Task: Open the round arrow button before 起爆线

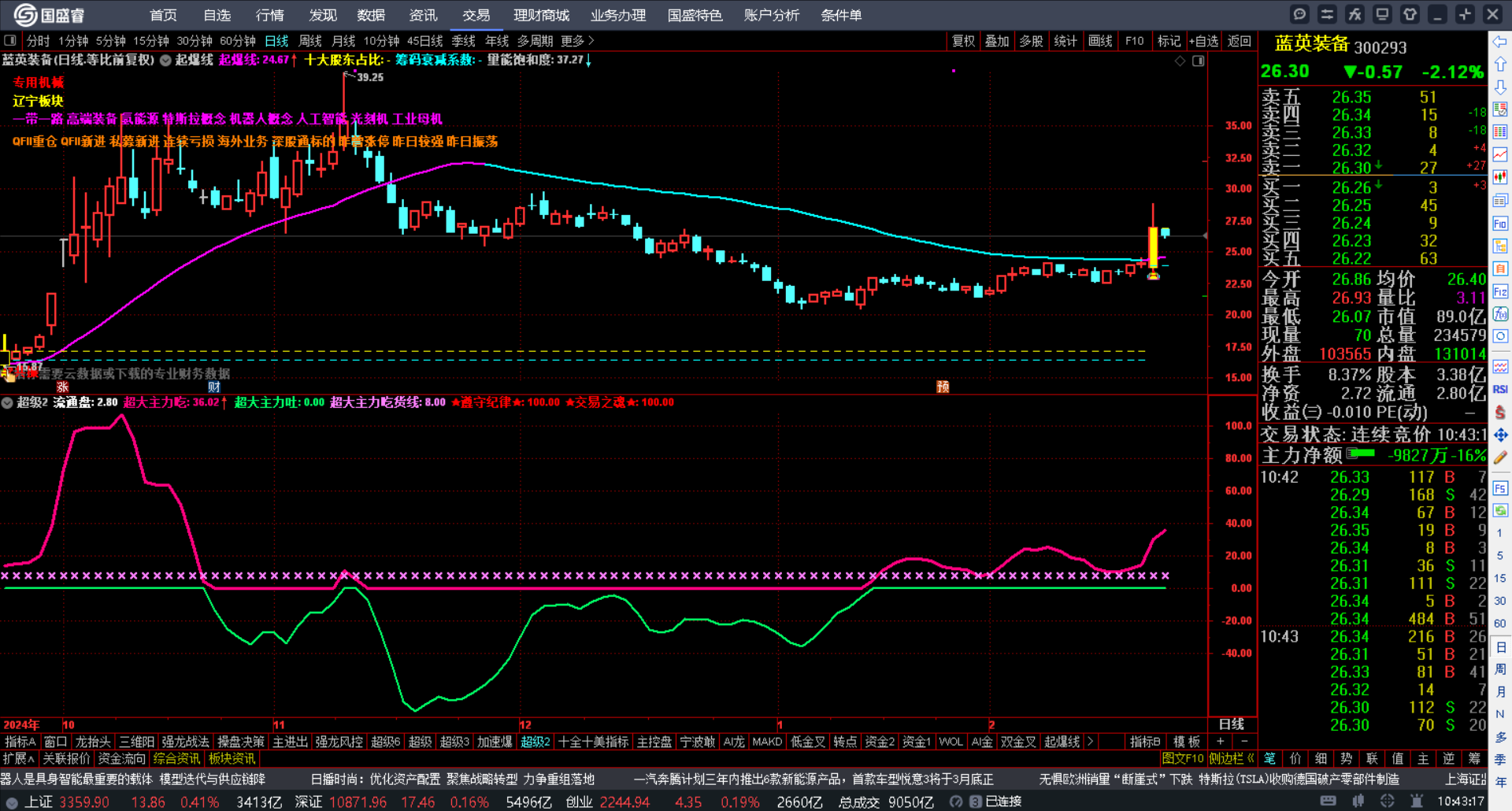Action: [165, 60]
